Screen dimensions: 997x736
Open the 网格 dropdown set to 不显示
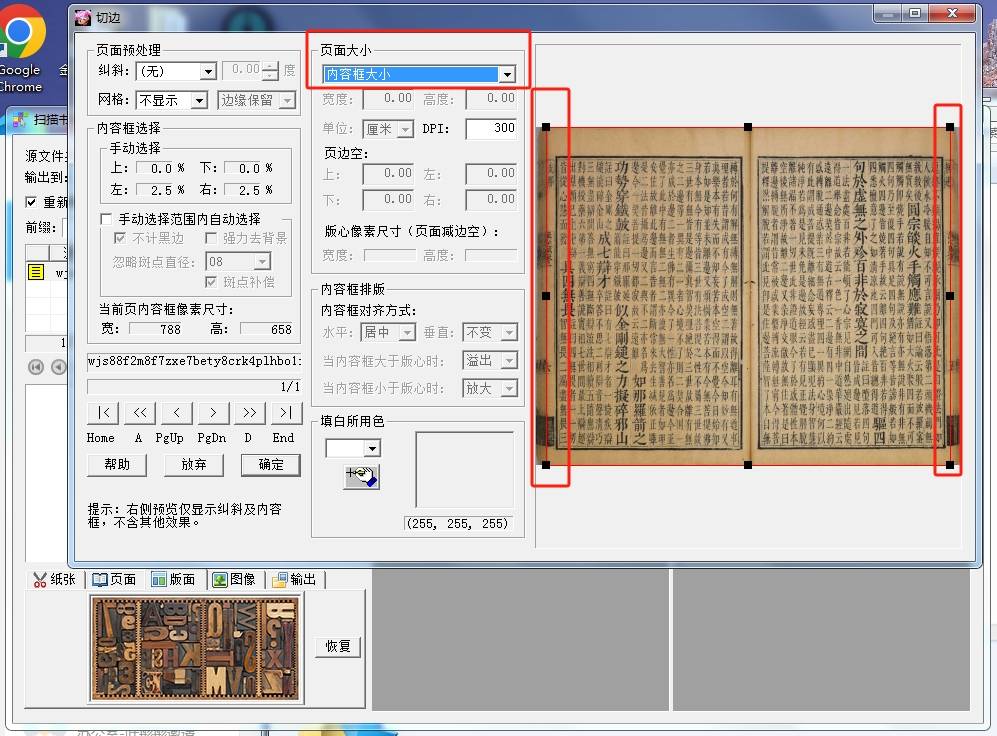pyautogui.click(x=198, y=101)
